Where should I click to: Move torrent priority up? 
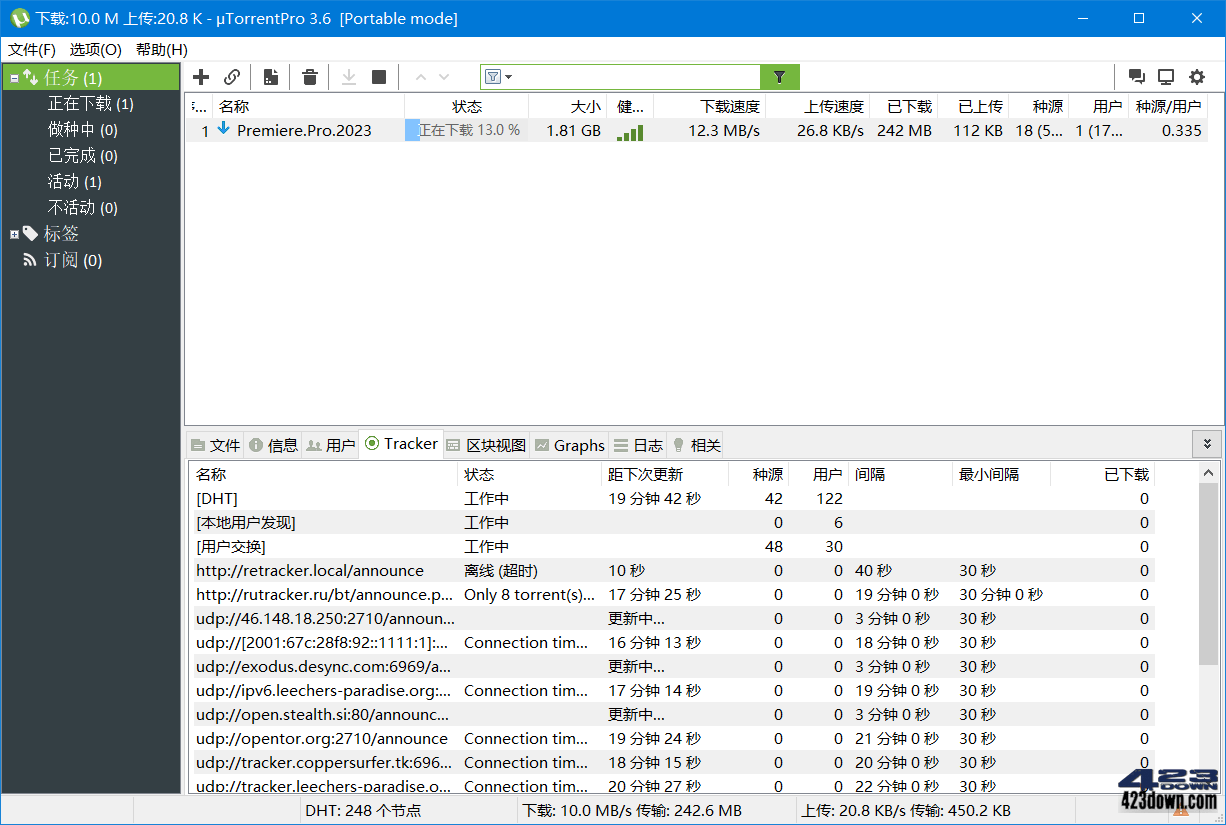tap(421, 76)
